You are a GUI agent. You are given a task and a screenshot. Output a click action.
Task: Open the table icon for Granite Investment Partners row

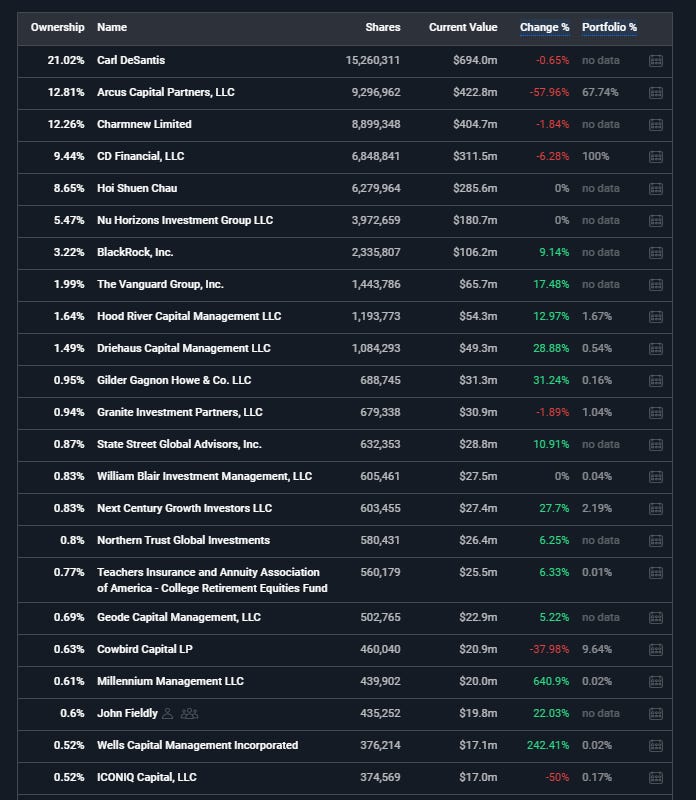656,413
